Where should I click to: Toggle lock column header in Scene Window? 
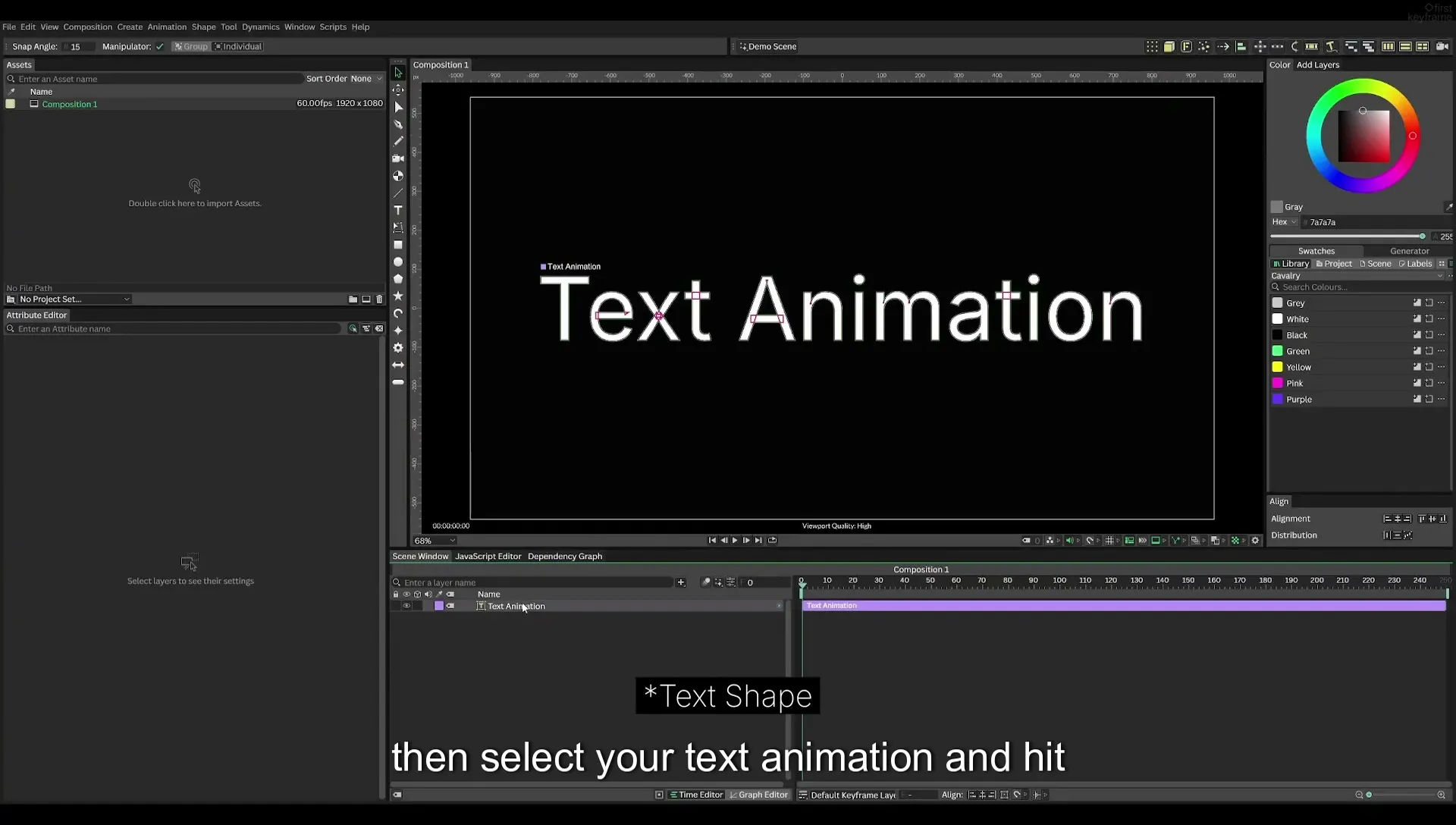(x=395, y=594)
